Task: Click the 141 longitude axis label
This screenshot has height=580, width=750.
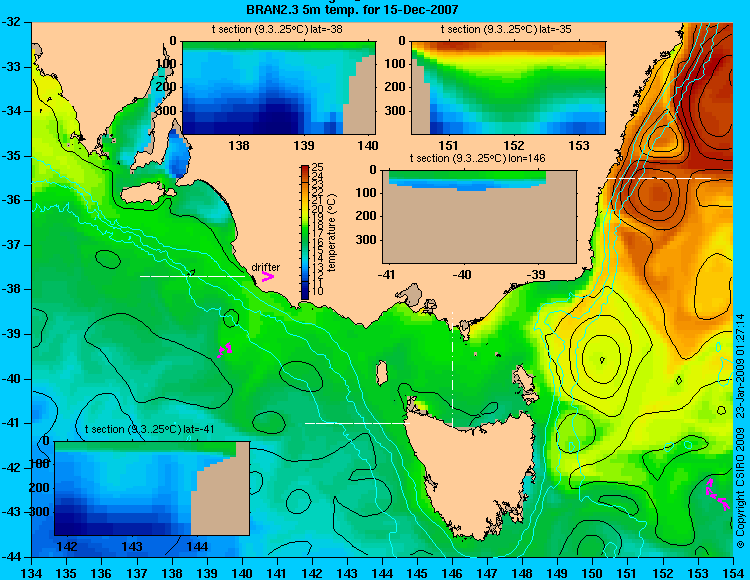Action: click(x=277, y=573)
